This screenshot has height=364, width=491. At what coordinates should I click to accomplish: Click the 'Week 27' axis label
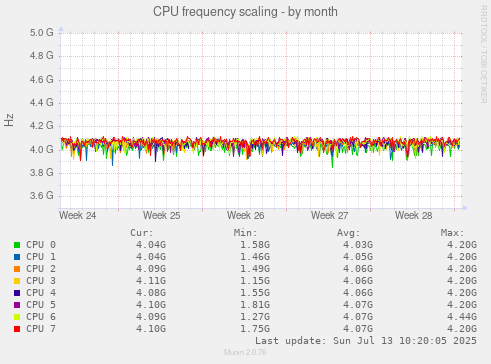(330, 216)
